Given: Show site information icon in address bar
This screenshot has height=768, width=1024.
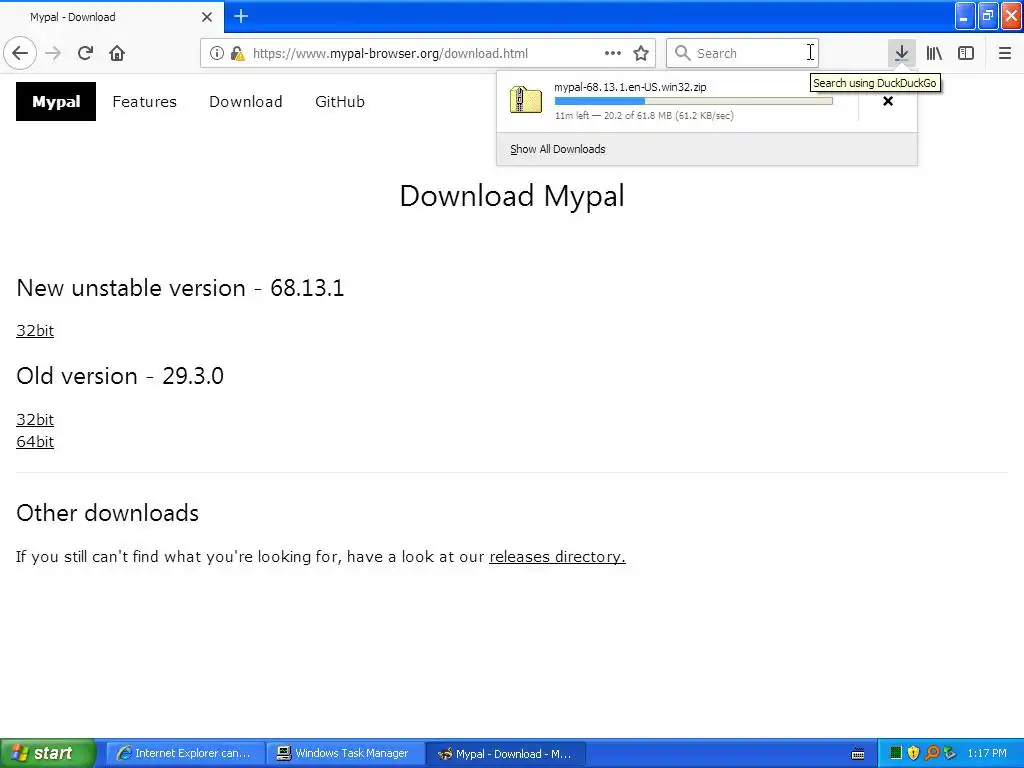Looking at the screenshot, I should coord(217,53).
